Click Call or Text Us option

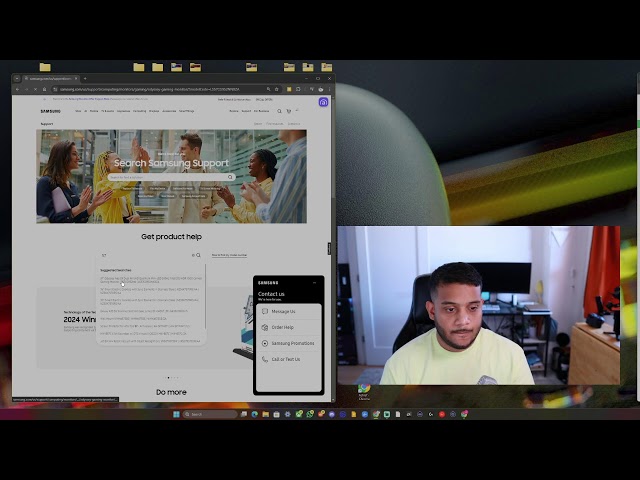pyautogui.click(x=289, y=359)
